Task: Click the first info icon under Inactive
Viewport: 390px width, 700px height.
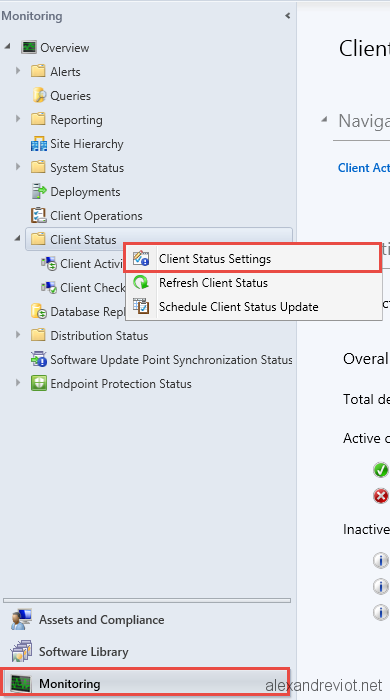Action: tap(381, 560)
